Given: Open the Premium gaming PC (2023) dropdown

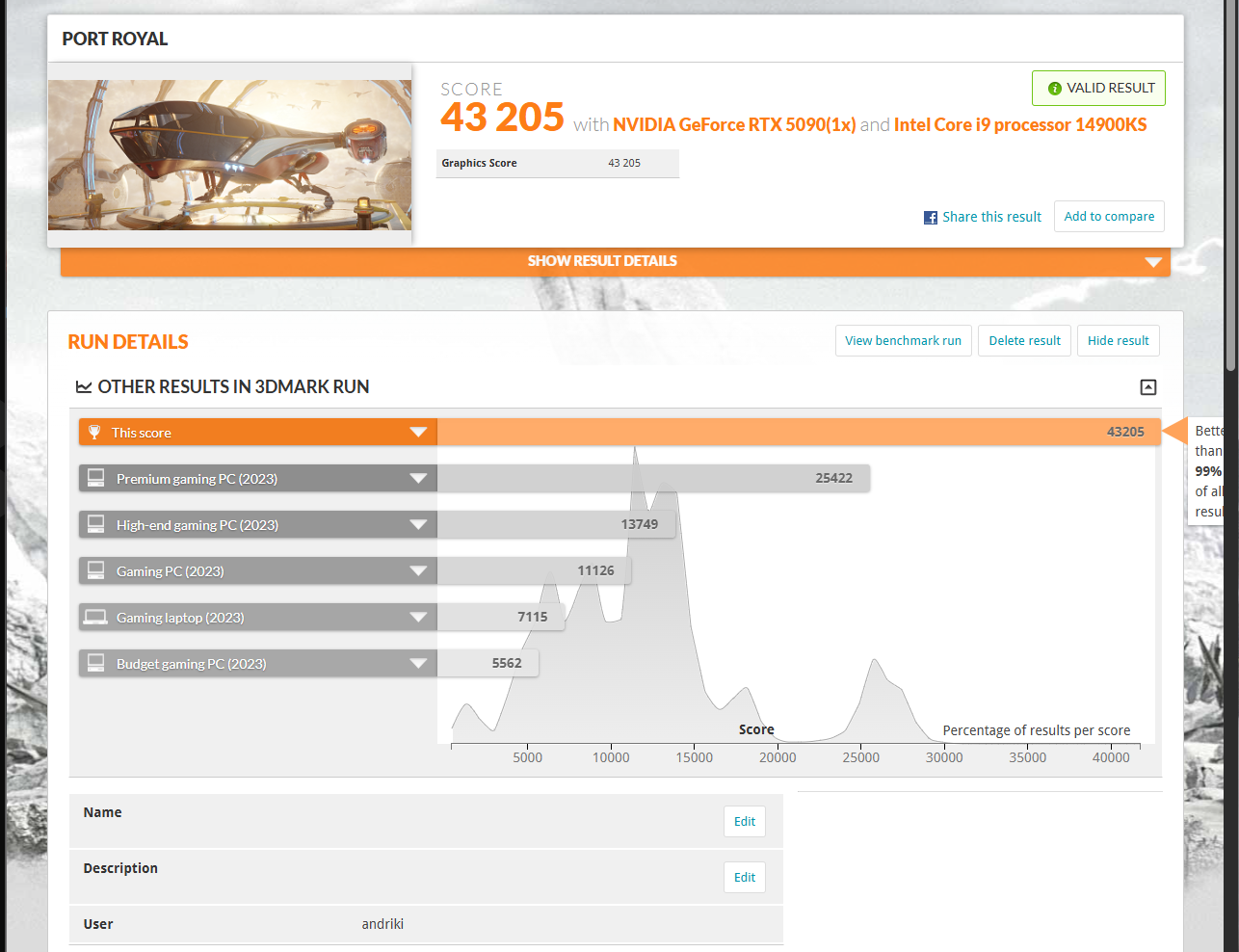Looking at the screenshot, I should (x=418, y=477).
